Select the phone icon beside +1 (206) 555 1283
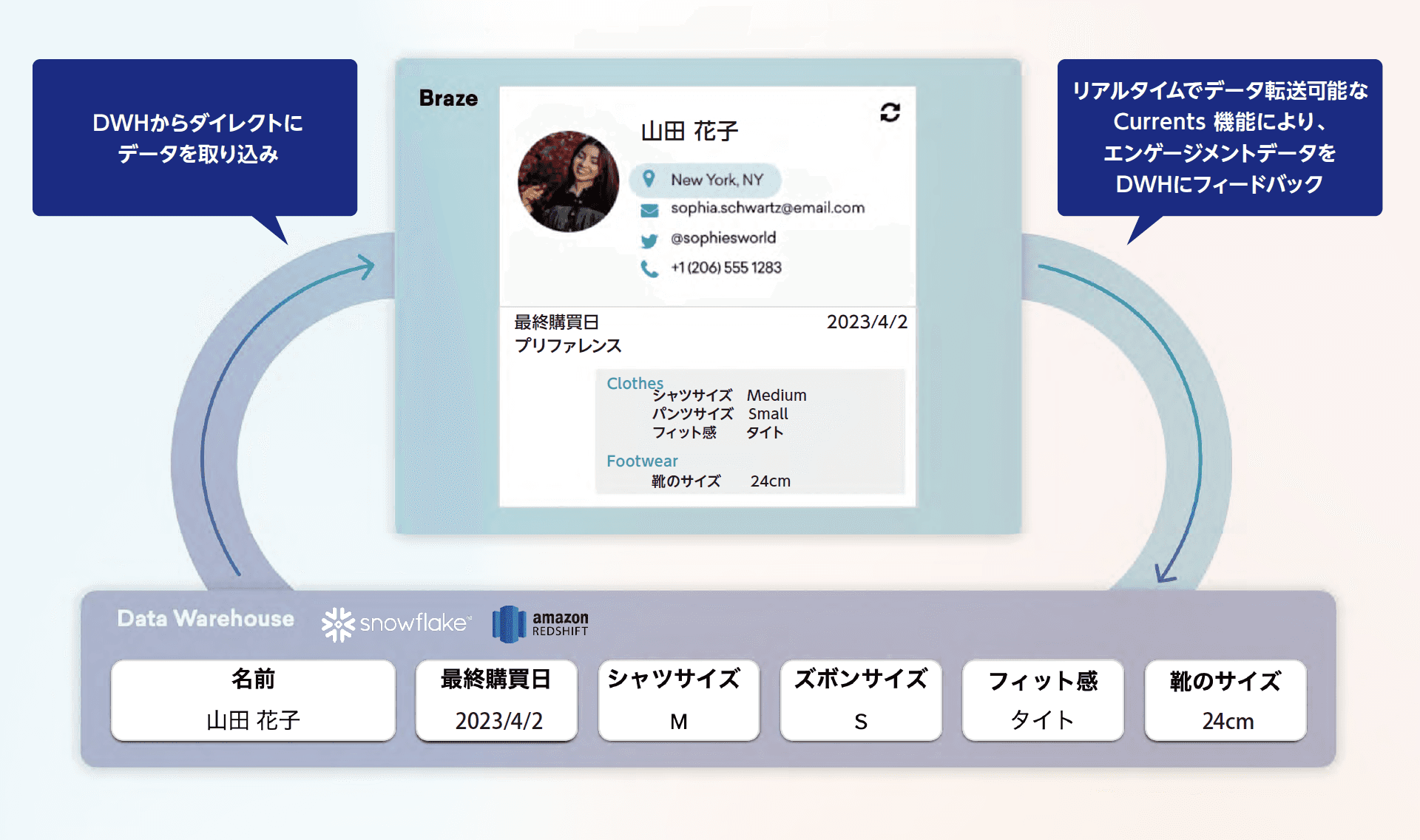This screenshot has width=1420, height=840. (x=649, y=268)
